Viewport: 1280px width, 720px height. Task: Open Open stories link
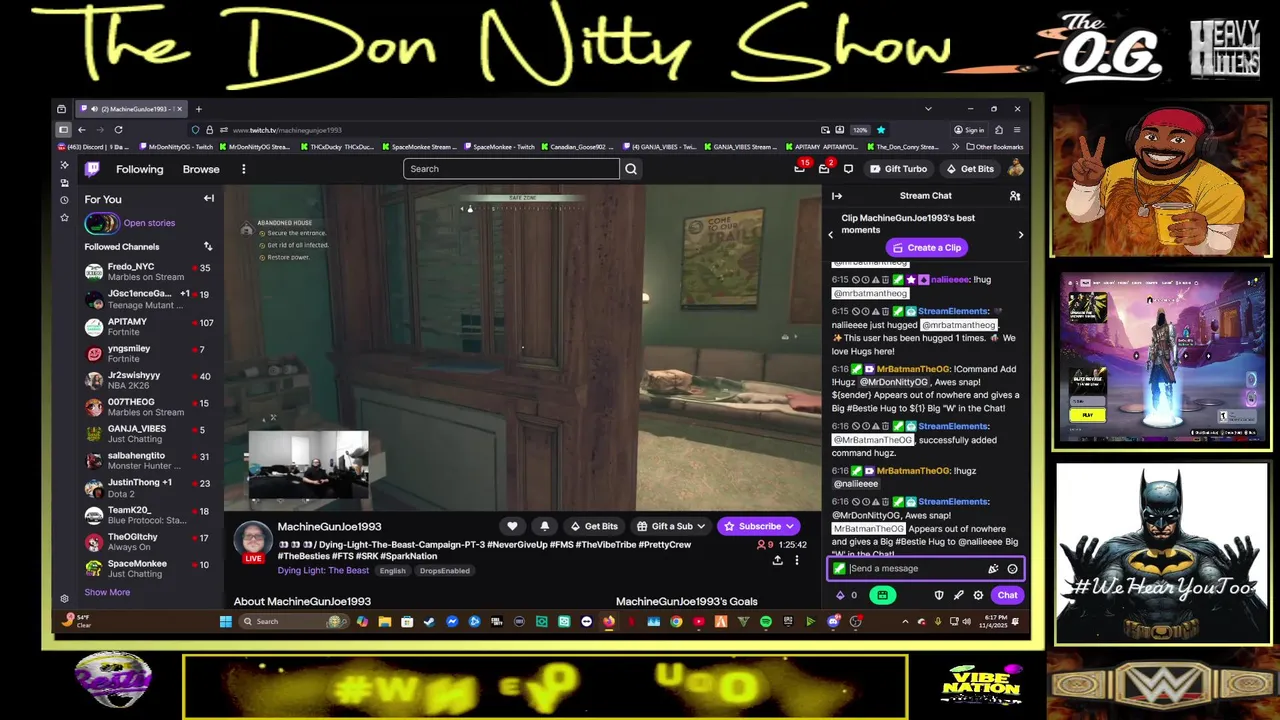tap(149, 223)
